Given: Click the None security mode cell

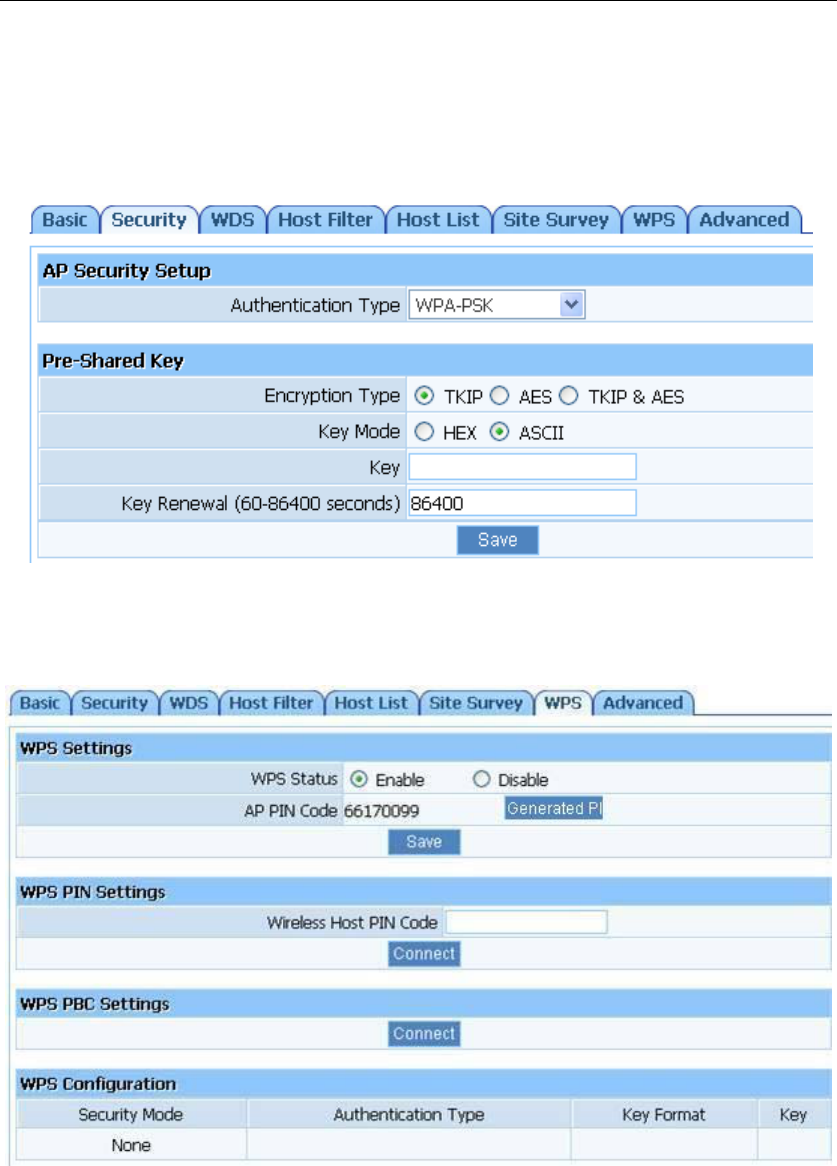Looking at the screenshot, I should 131,1145.
